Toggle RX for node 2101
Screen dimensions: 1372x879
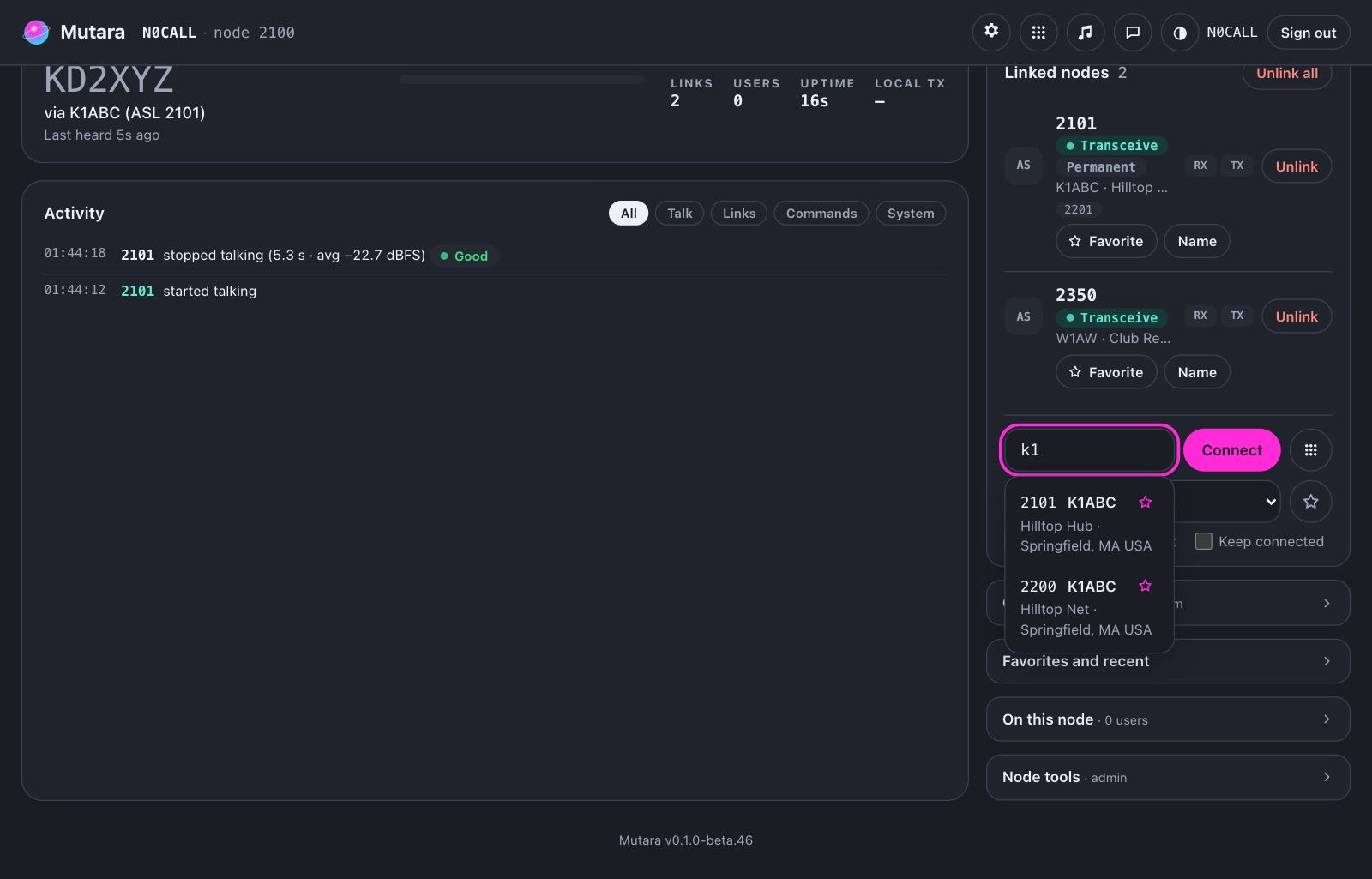coord(1200,166)
